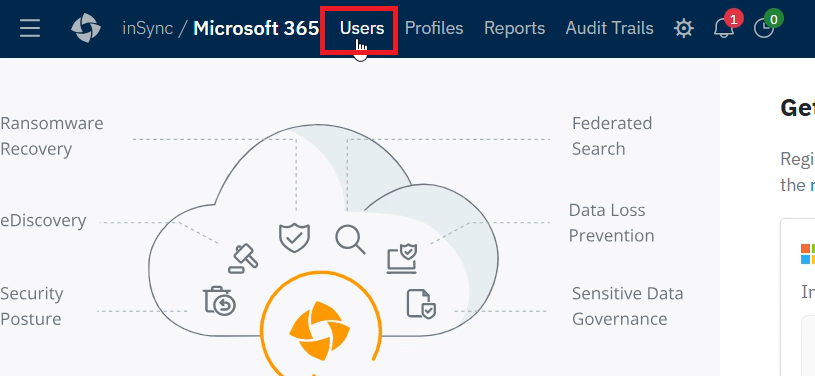Click the laptop shield icon in cloud
815x376 pixels.
(x=402, y=258)
